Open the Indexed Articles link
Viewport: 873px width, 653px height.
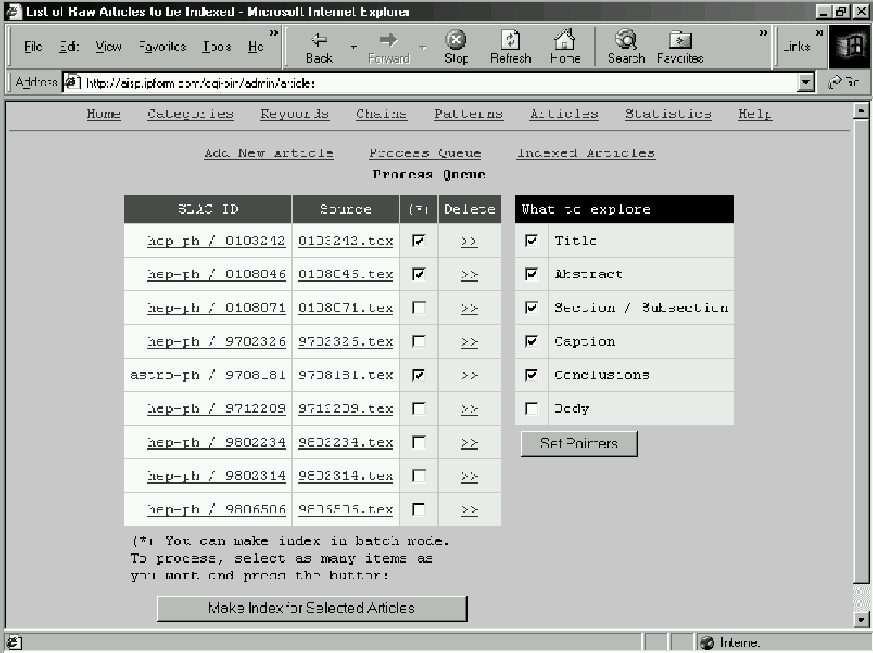click(x=586, y=153)
